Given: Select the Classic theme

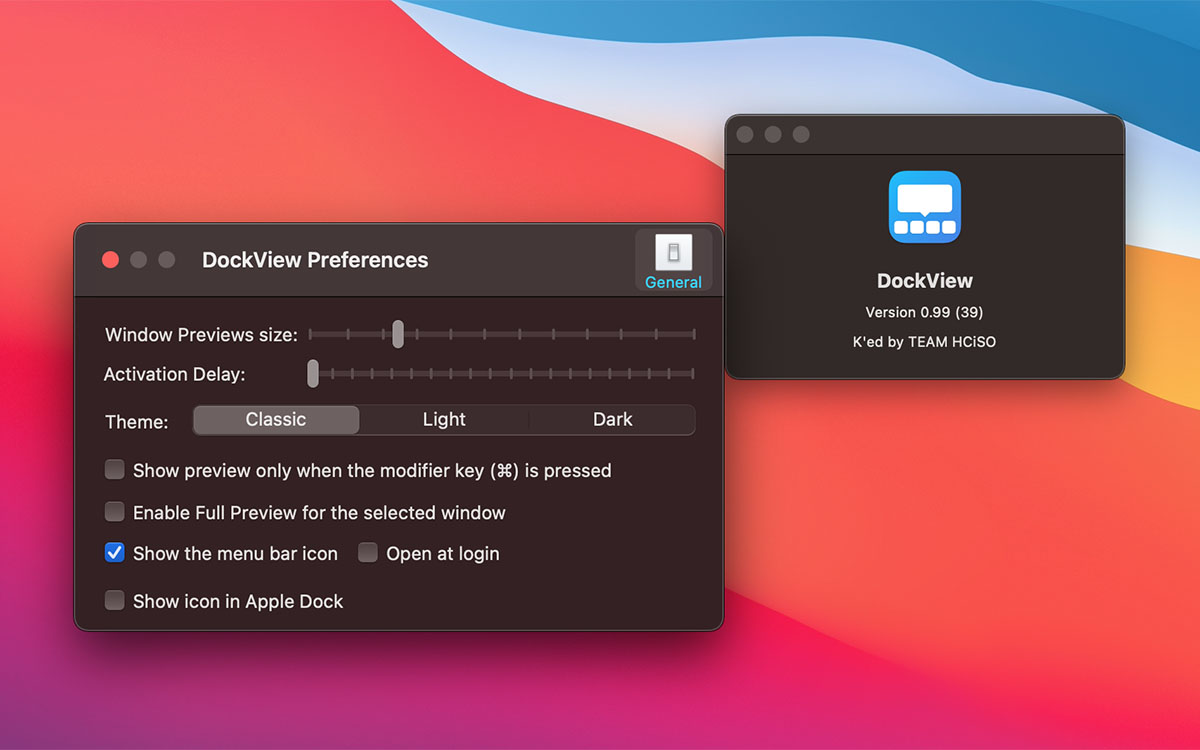Looking at the screenshot, I should point(276,419).
